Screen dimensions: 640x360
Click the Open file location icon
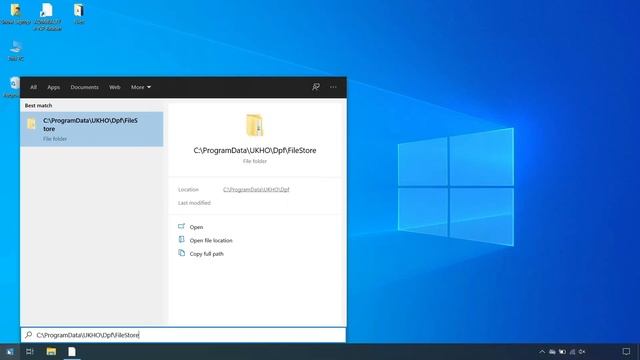[x=182, y=240]
